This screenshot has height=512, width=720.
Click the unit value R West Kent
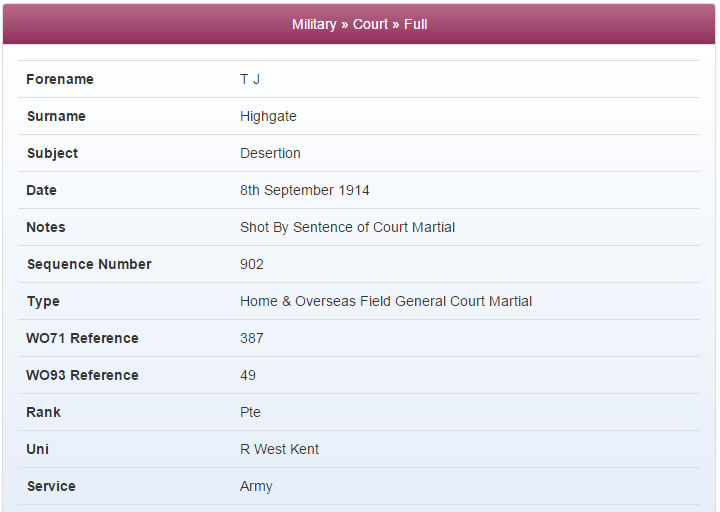pos(279,449)
